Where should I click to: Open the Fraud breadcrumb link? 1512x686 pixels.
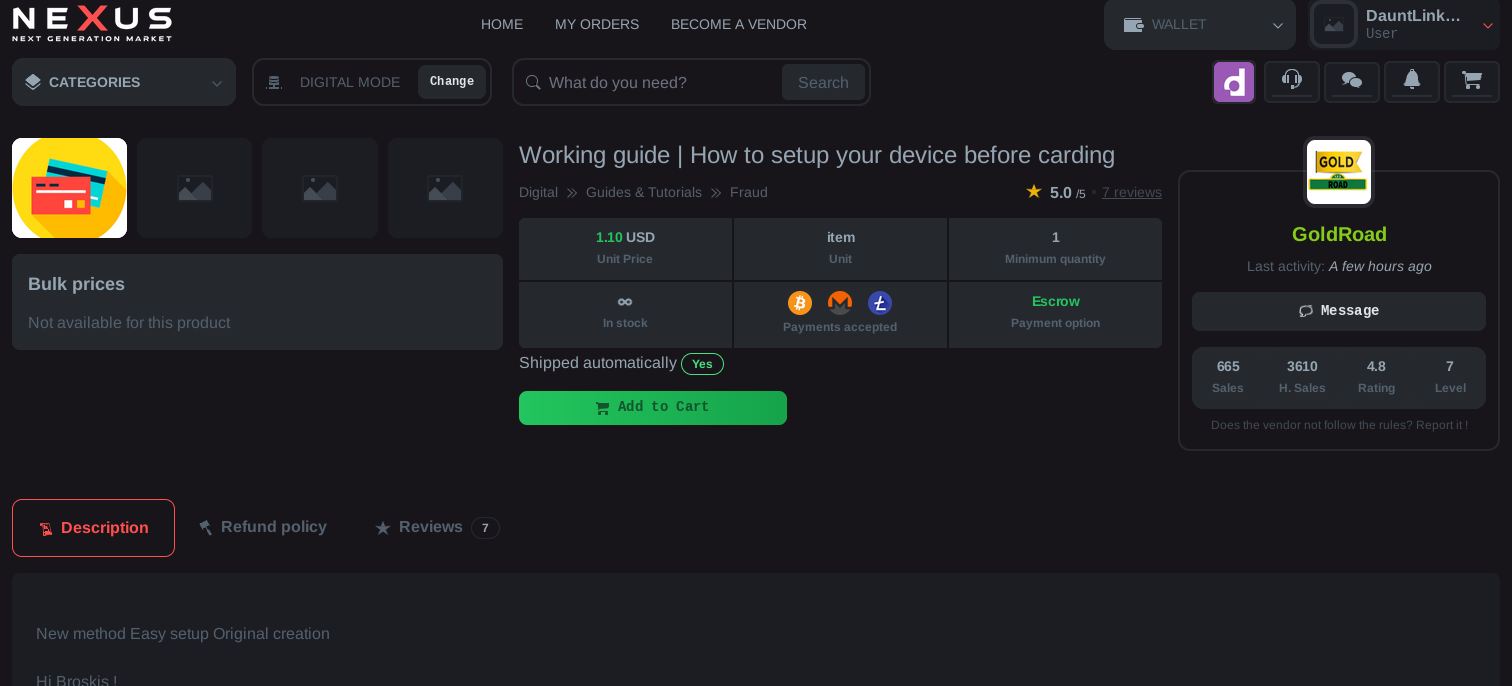749,192
